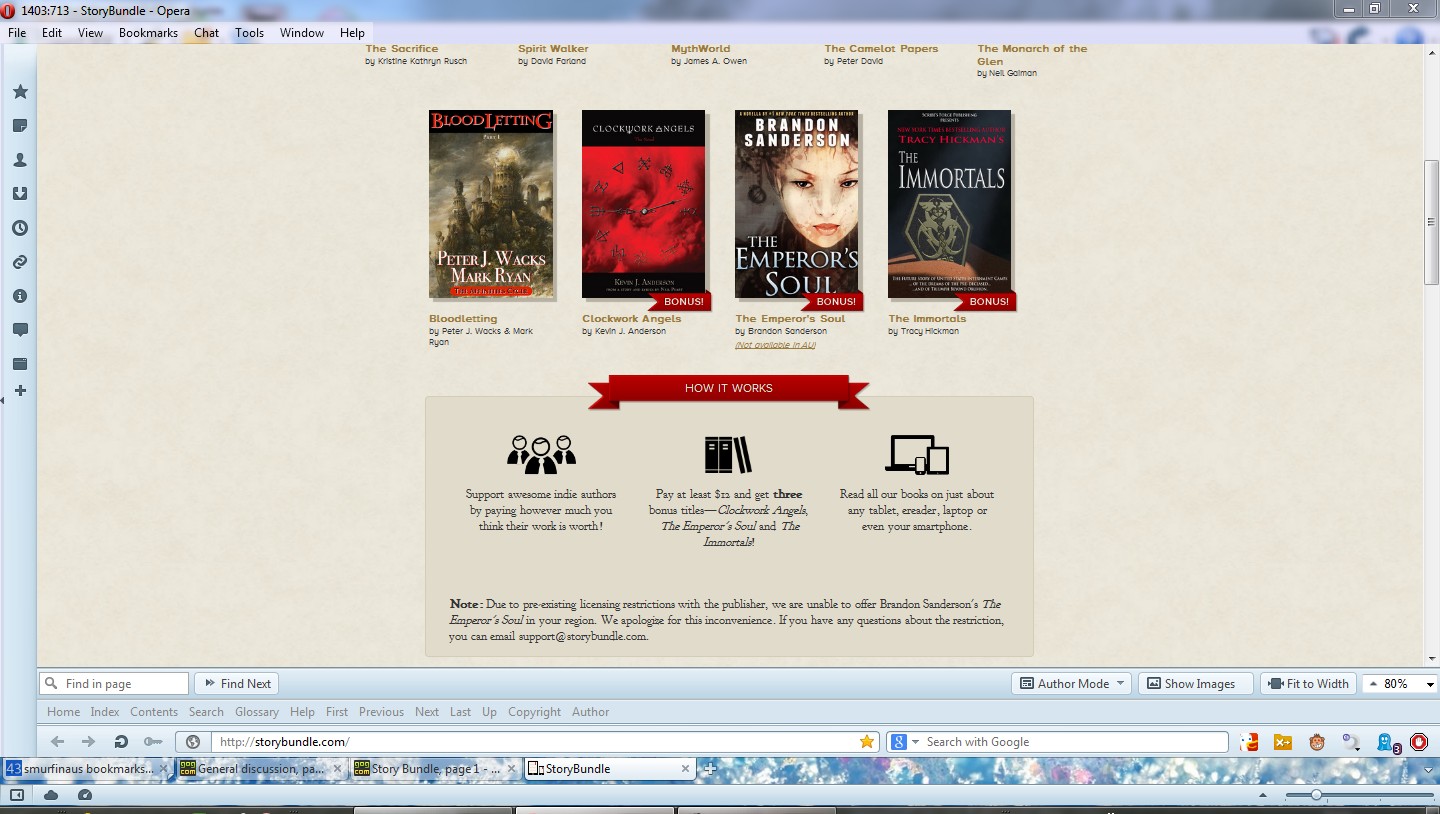Open the Tools menu
Image resolution: width=1440 pixels, height=814 pixels.
[x=249, y=33]
